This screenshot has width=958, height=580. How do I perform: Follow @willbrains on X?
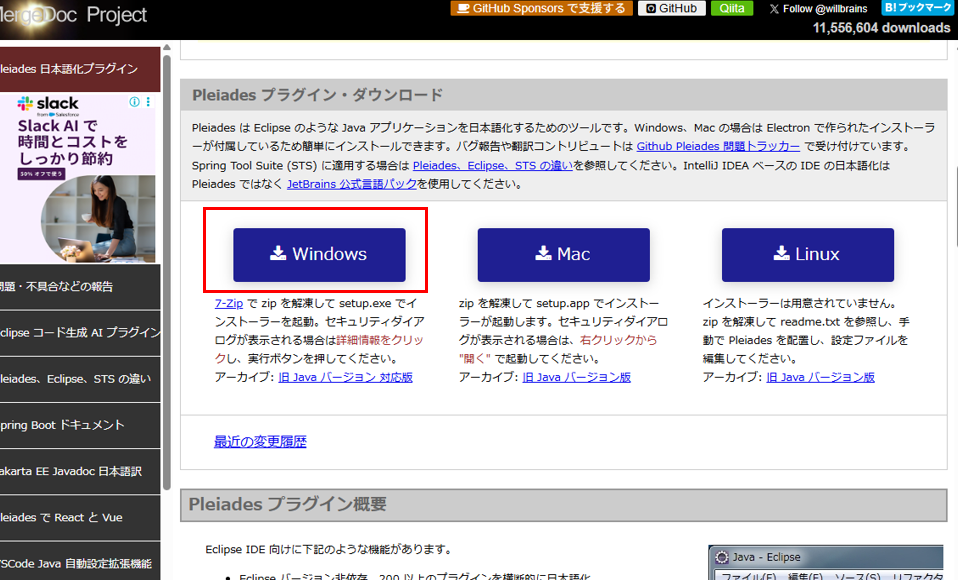click(x=818, y=9)
